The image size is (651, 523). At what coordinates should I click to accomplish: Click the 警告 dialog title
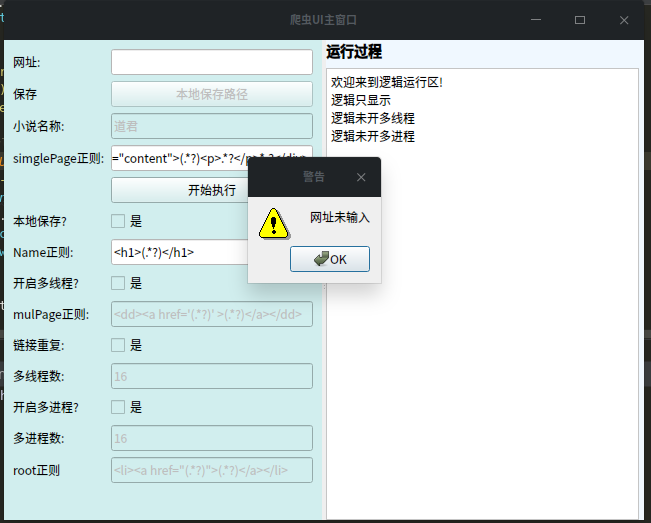[313, 177]
